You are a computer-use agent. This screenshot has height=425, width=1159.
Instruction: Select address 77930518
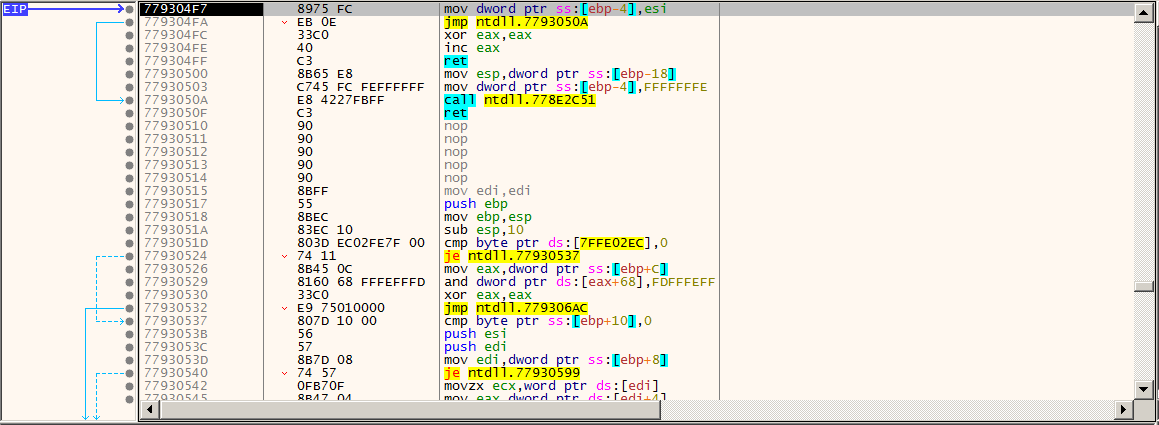pos(176,217)
